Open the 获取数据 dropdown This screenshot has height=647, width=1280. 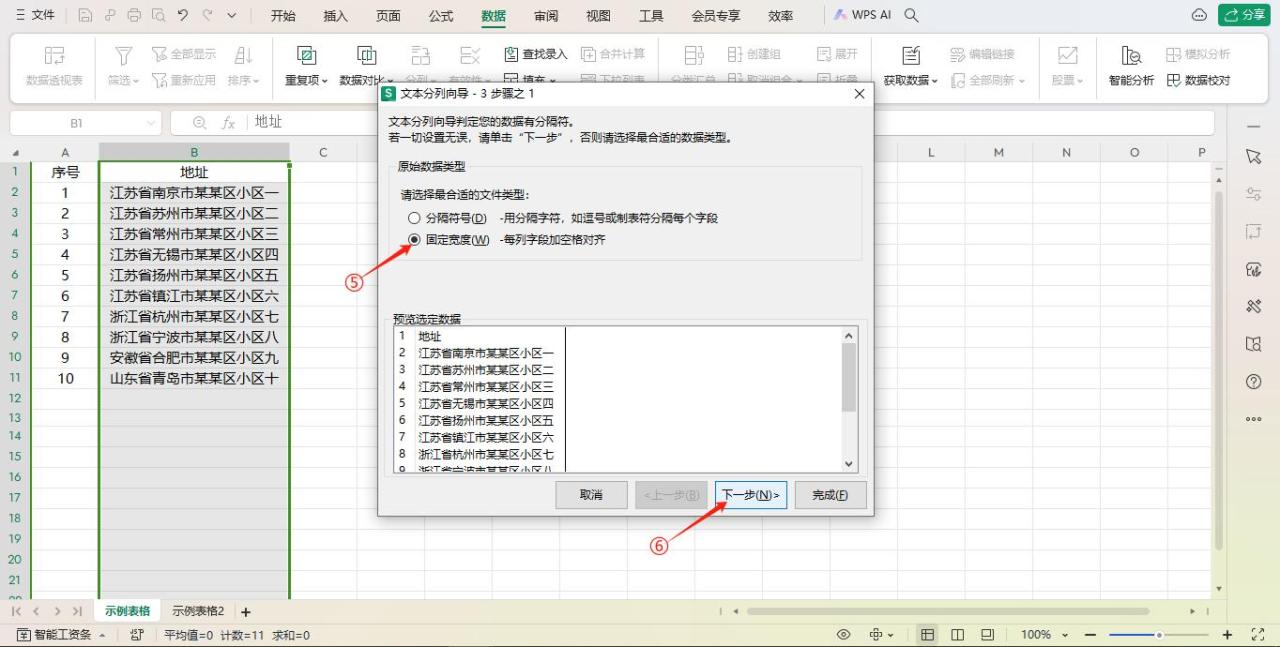(x=910, y=66)
